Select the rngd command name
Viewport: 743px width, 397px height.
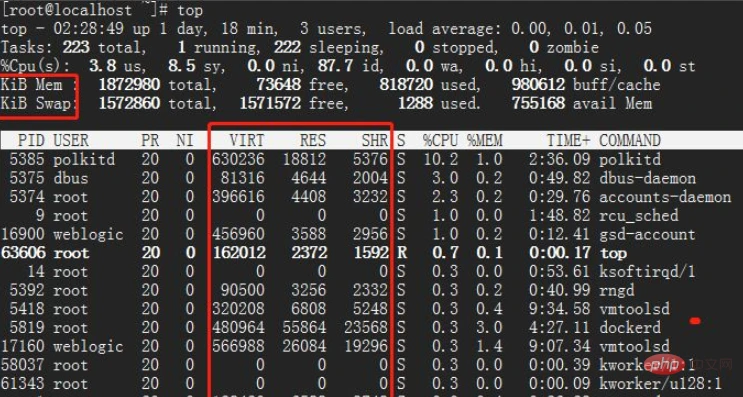616,290
